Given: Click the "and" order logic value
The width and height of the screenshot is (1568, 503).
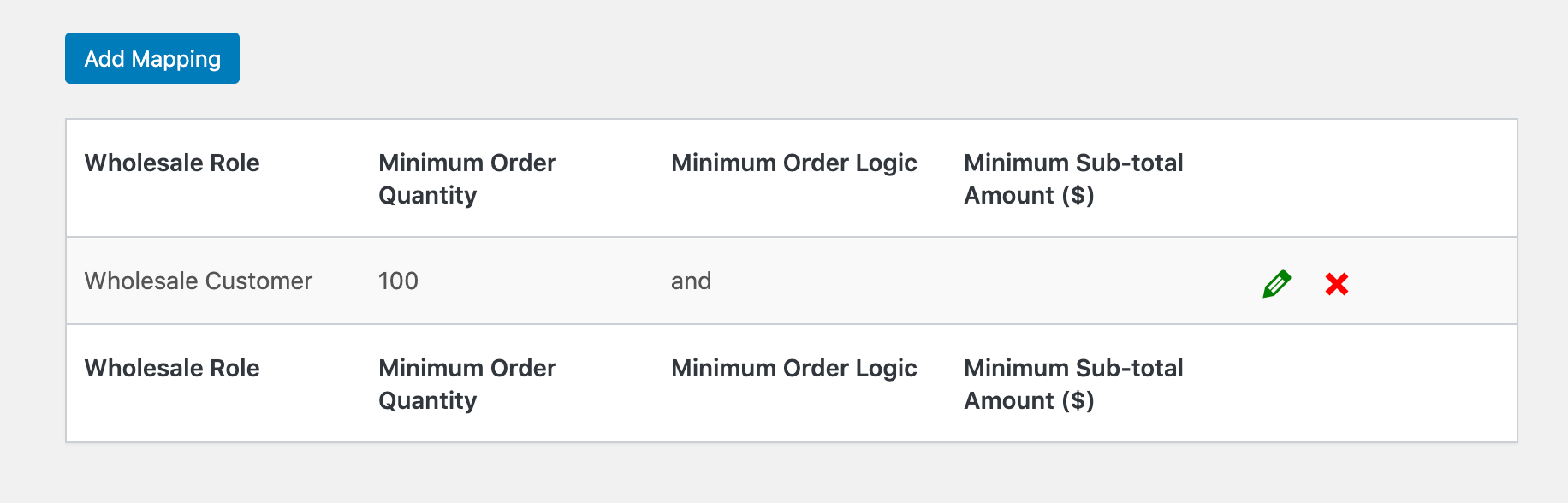Looking at the screenshot, I should 691,281.
